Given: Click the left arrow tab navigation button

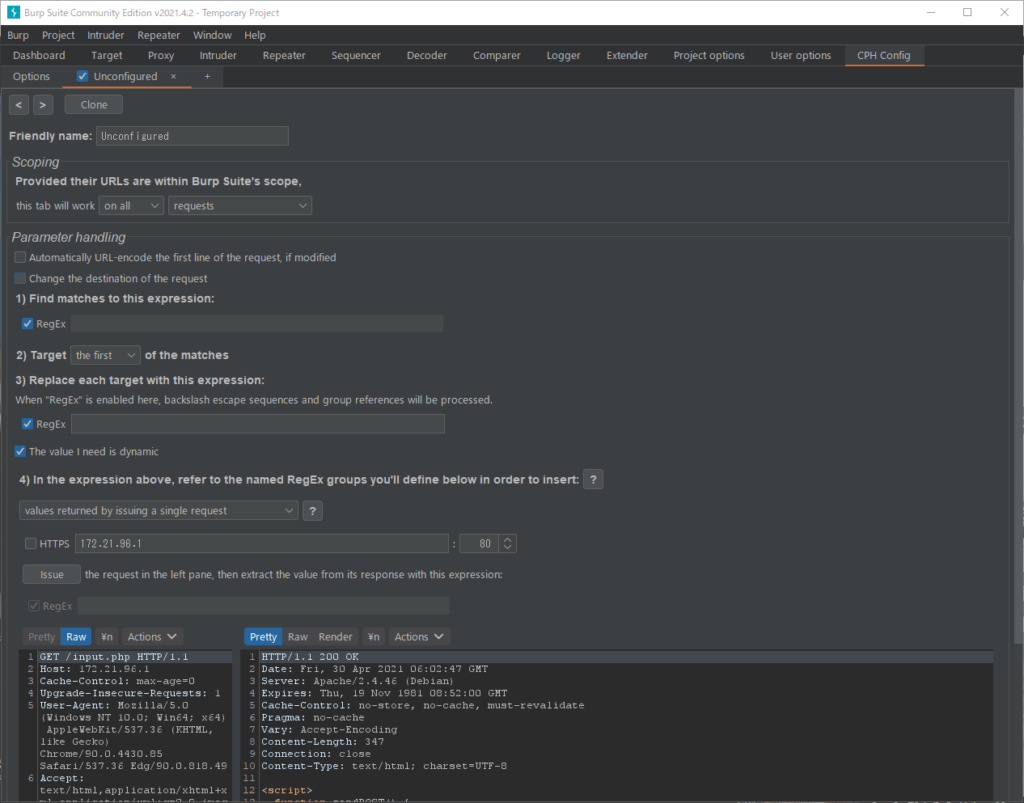Looking at the screenshot, I should coord(18,103).
